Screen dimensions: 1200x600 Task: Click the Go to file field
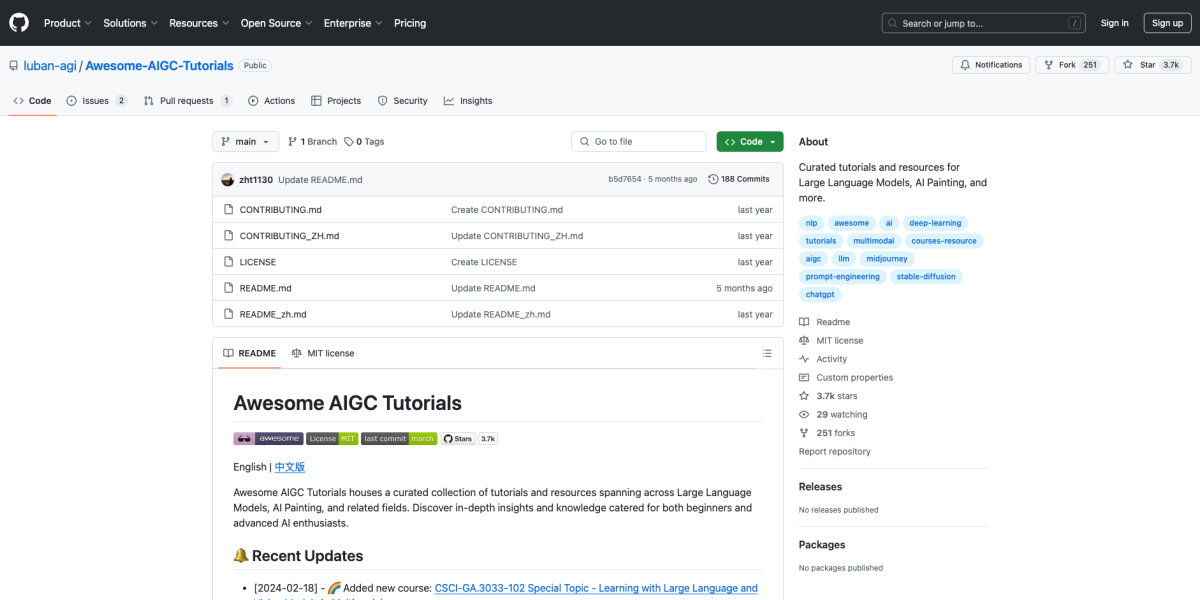tap(640, 142)
